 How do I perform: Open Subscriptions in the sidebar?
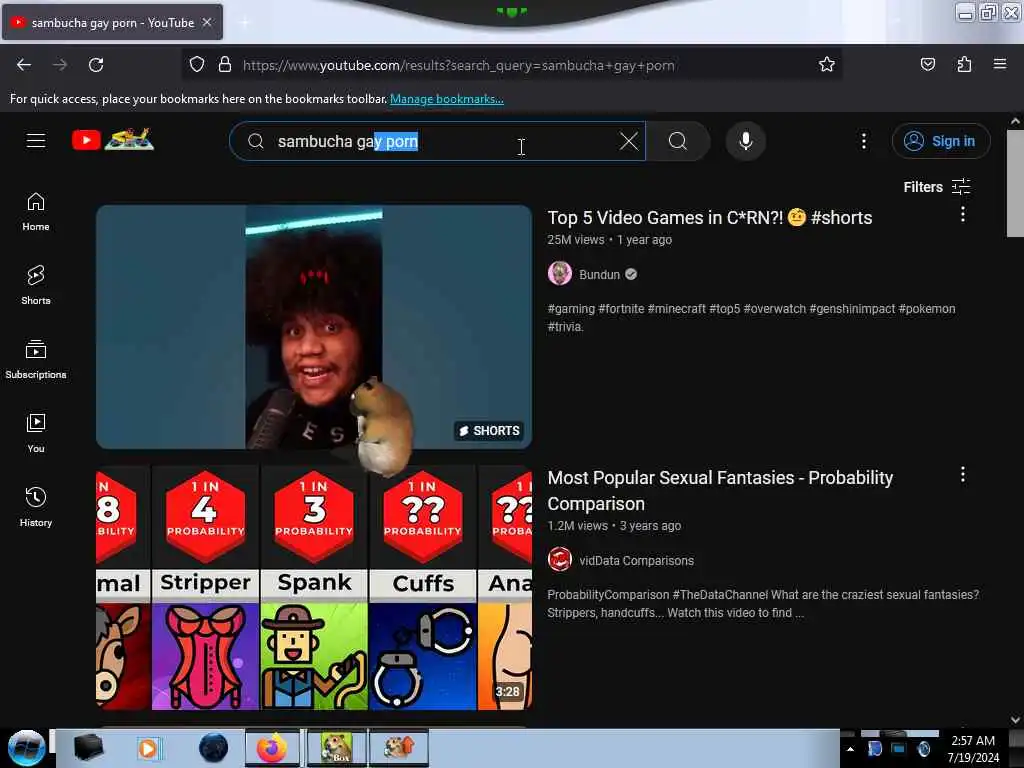[x=36, y=360]
